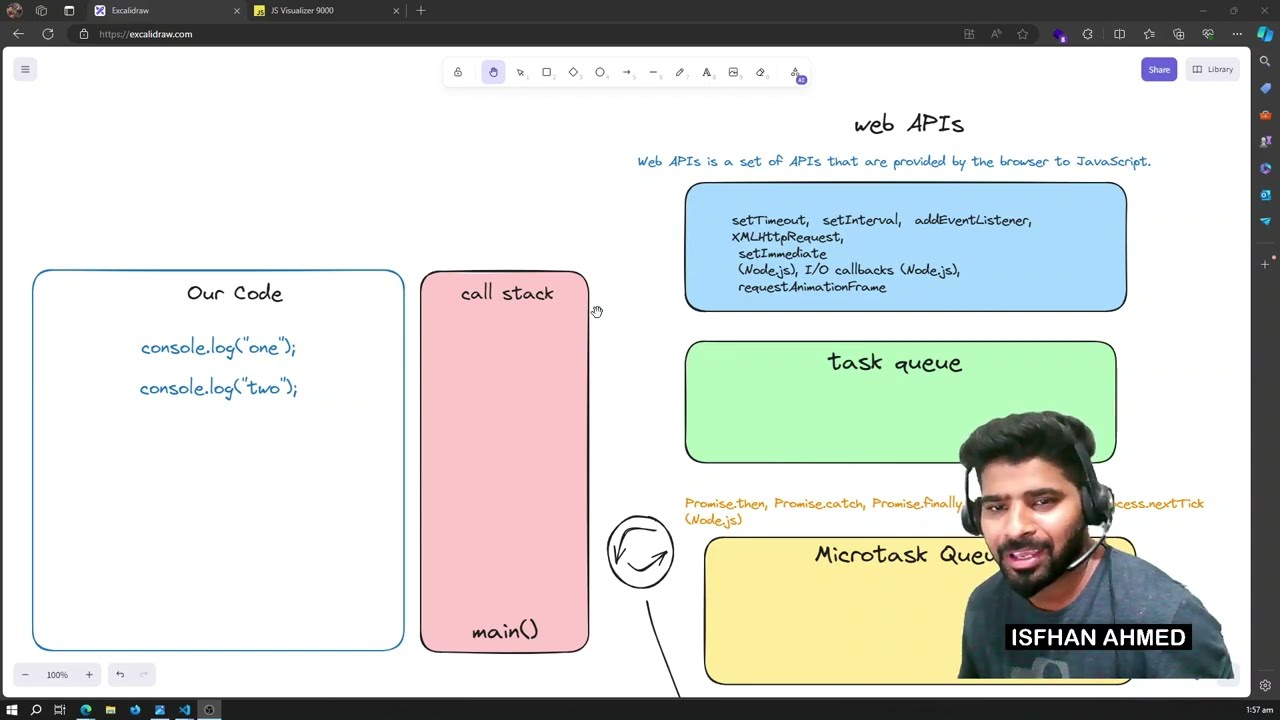Select the Diamond shape tool
Image resolution: width=1280 pixels, height=720 pixels.
(x=574, y=72)
